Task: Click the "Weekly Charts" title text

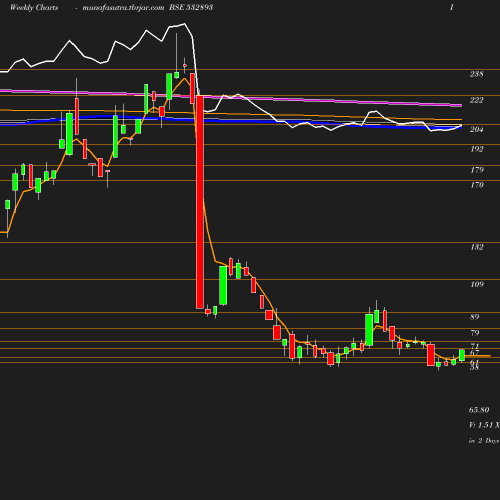Action: (x=34, y=7)
